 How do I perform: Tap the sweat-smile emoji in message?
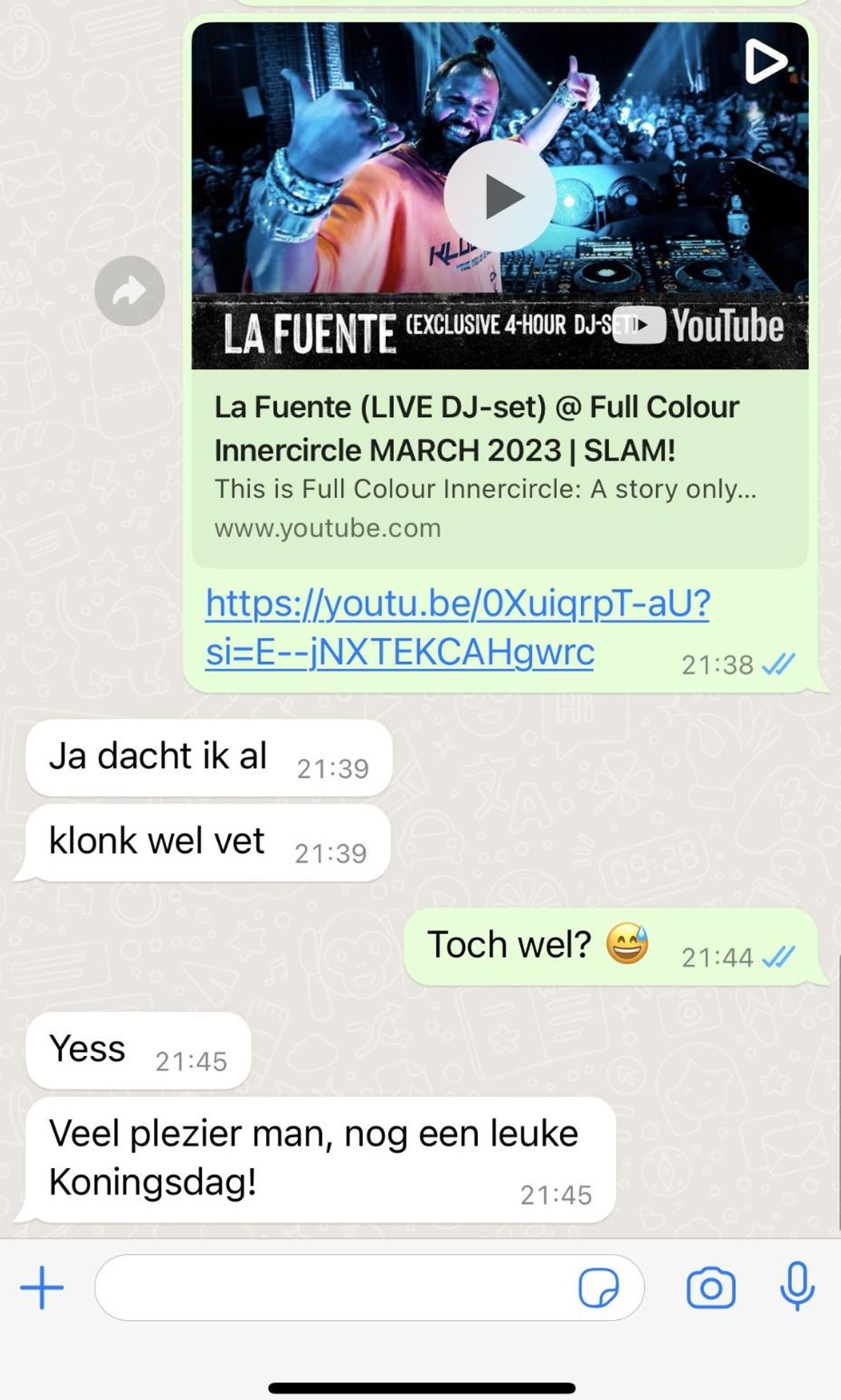coord(627,944)
